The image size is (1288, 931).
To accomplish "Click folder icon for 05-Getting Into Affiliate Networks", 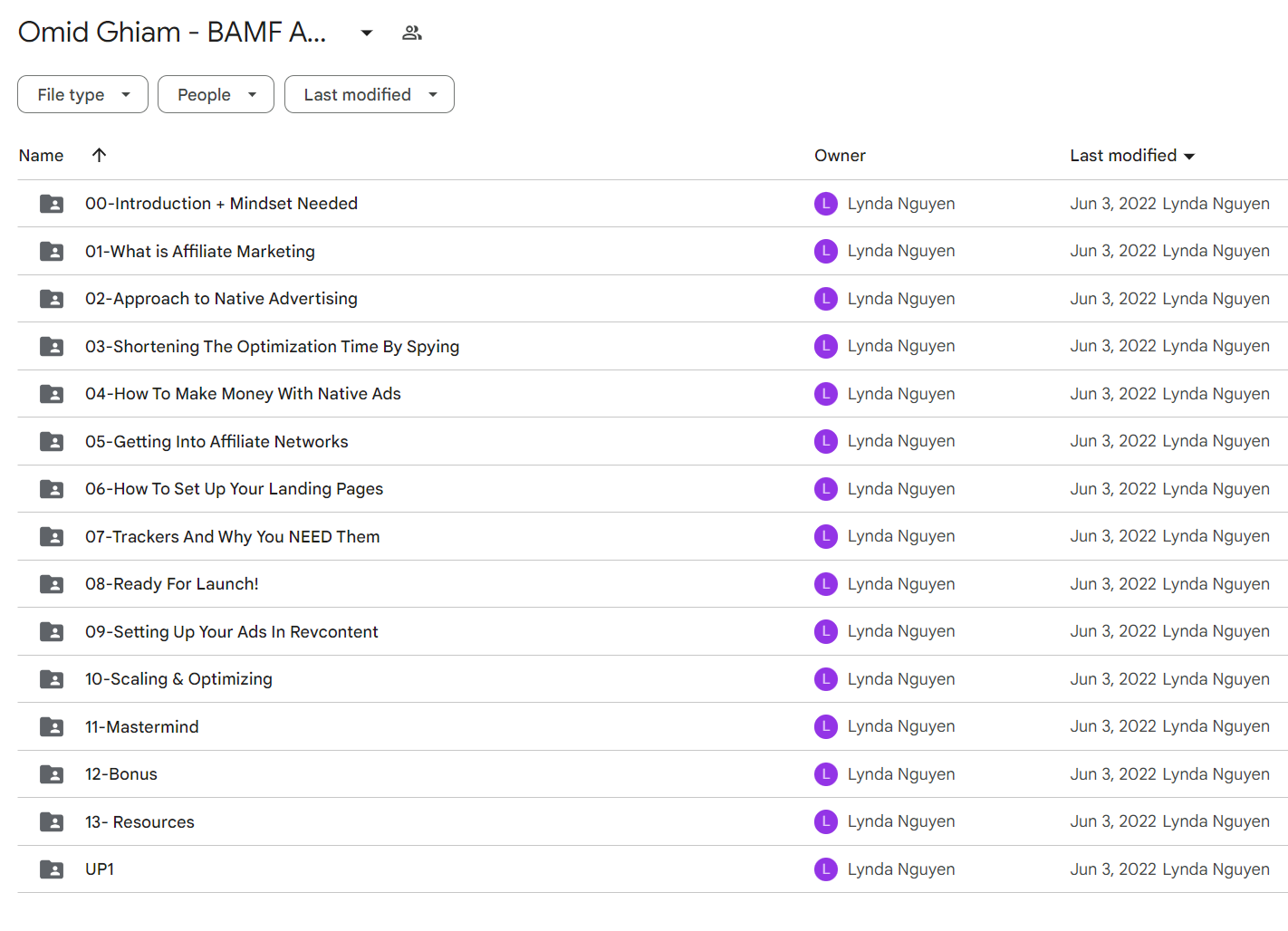I will (52, 442).
